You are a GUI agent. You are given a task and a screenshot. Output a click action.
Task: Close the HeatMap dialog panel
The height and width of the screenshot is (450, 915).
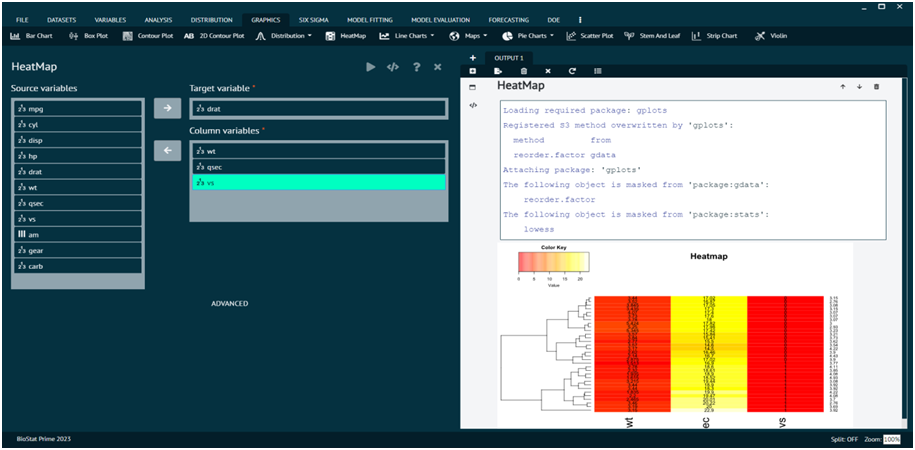coord(437,67)
